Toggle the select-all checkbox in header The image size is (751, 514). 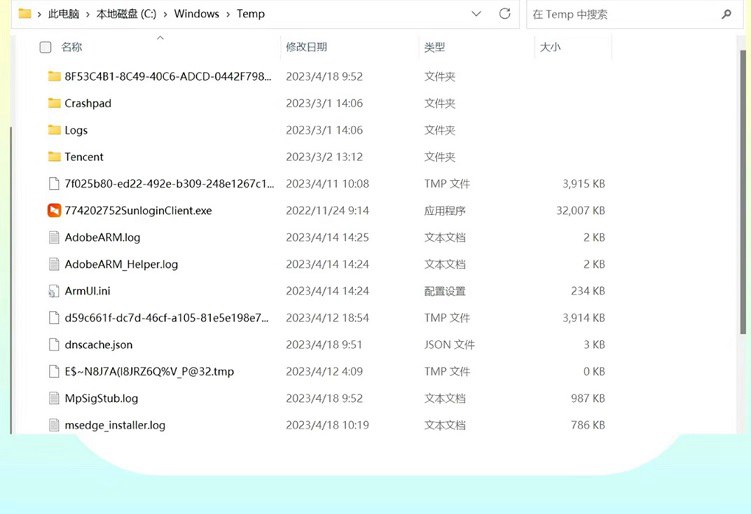45,47
